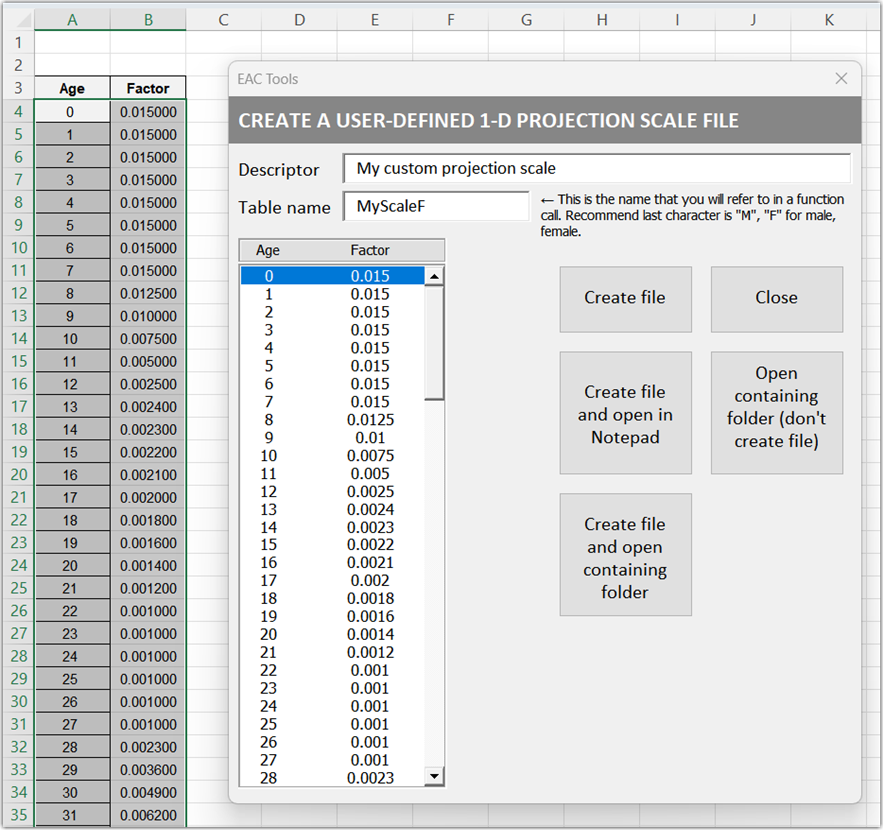
Task: Select spreadsheet row 3 header
Action: tap(19, 88)
